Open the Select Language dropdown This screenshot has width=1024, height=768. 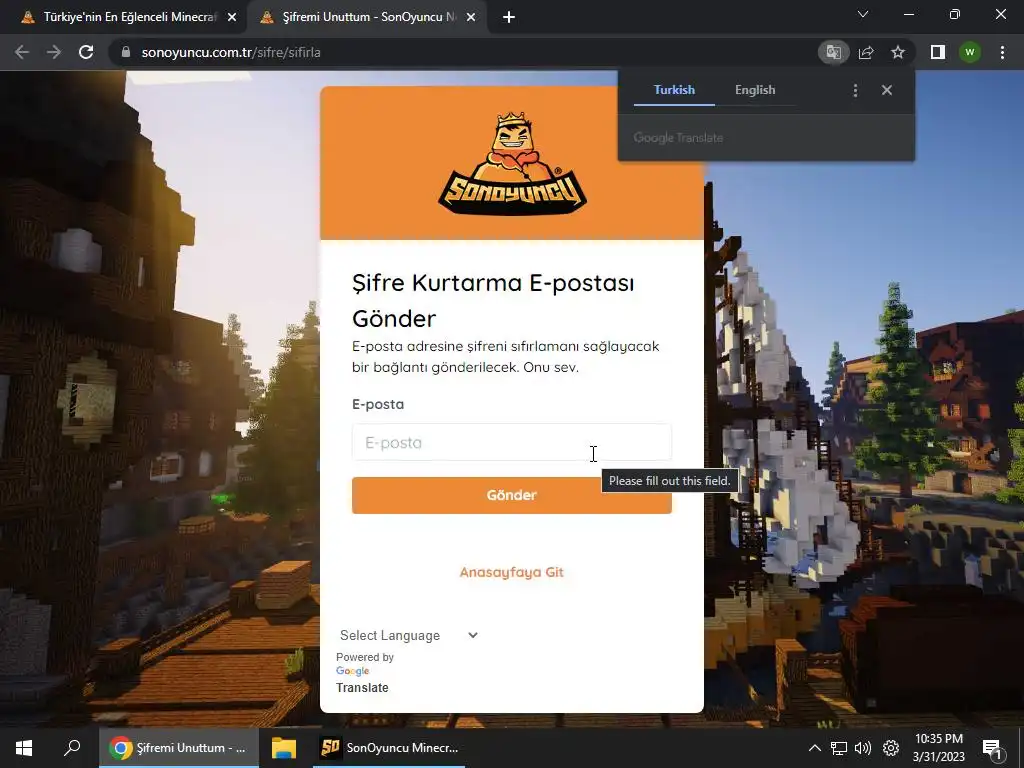click(x=409, y=635)
